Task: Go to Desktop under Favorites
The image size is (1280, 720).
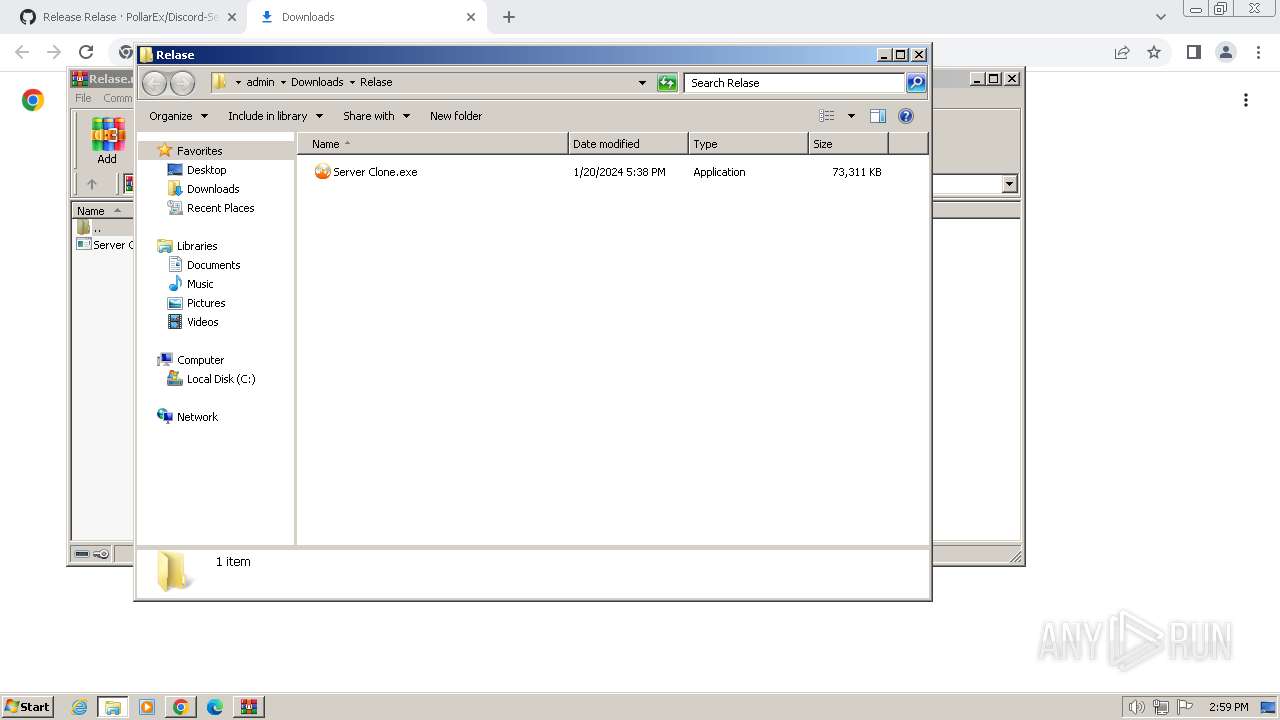Action: tap(206, 170)
